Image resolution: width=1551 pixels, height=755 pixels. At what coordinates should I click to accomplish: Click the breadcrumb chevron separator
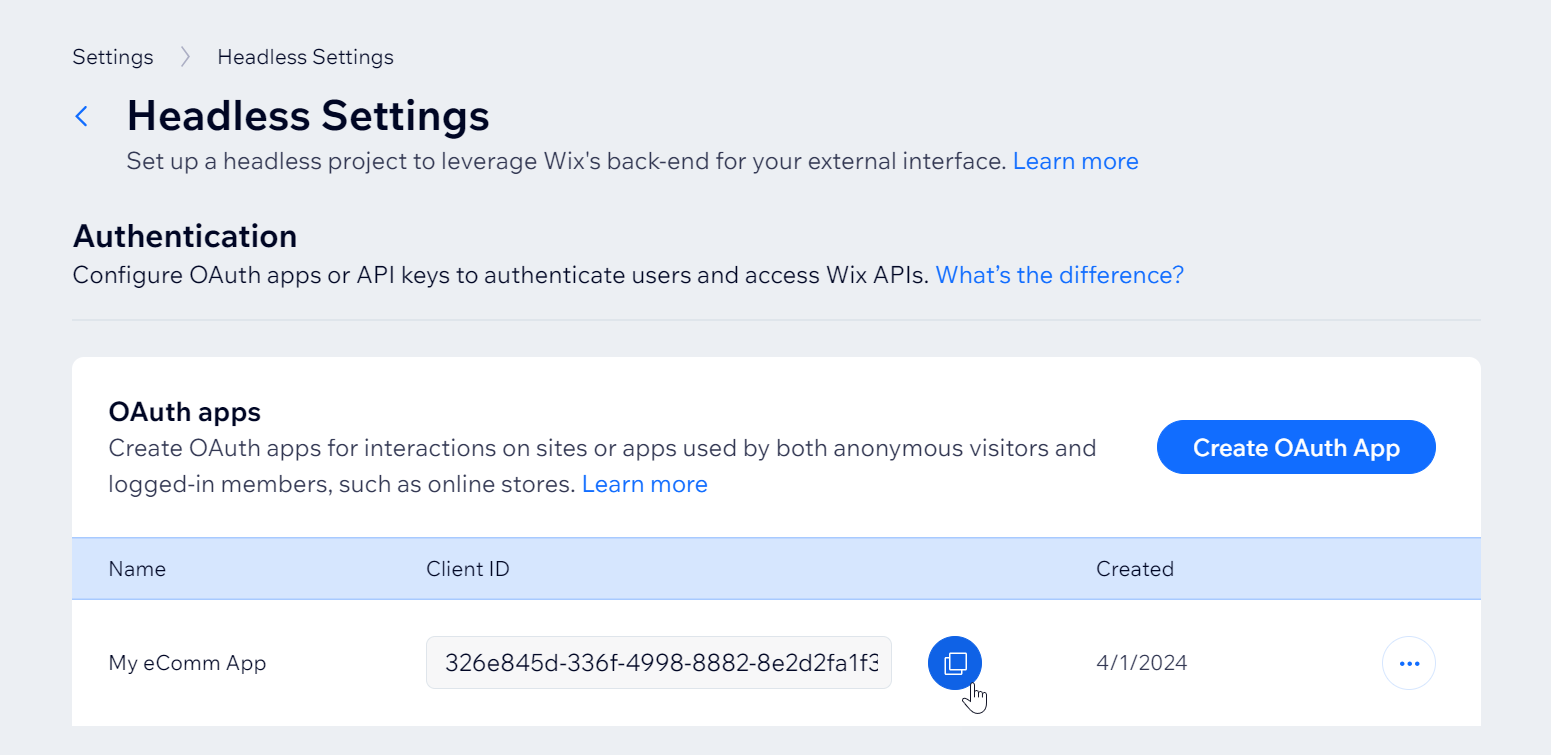[185, 57]
